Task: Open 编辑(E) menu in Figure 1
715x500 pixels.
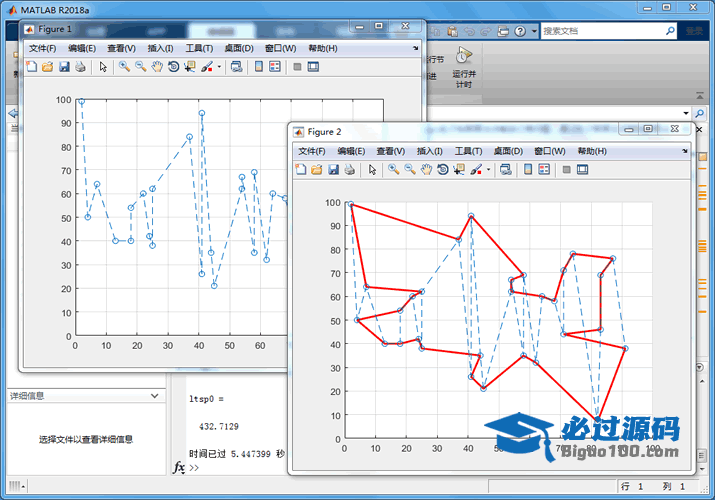Action: pos(82,48)
